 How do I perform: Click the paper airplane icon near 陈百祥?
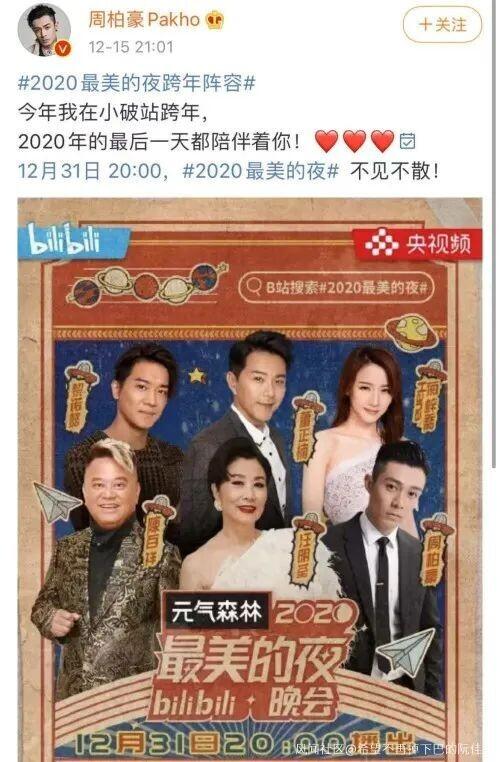(x=56, y=501)
